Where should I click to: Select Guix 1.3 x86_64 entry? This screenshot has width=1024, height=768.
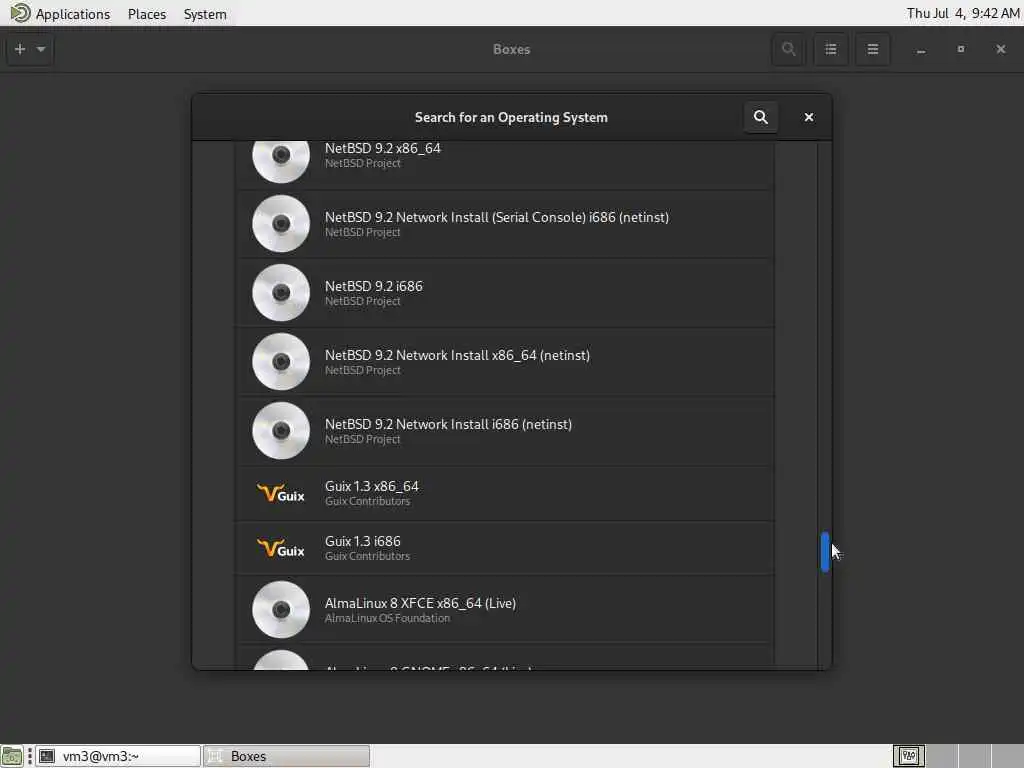point(505,494)
